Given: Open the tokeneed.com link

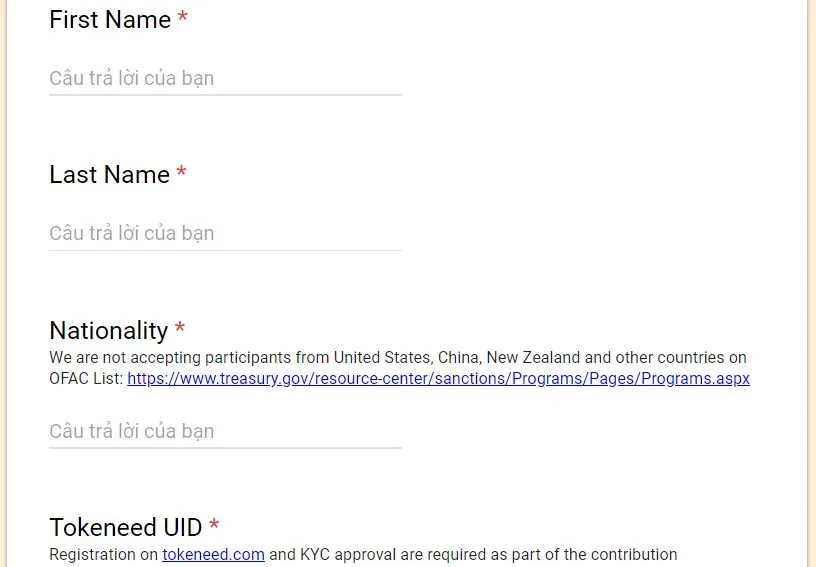Looking at the screenshot, I should coord(213,555).
